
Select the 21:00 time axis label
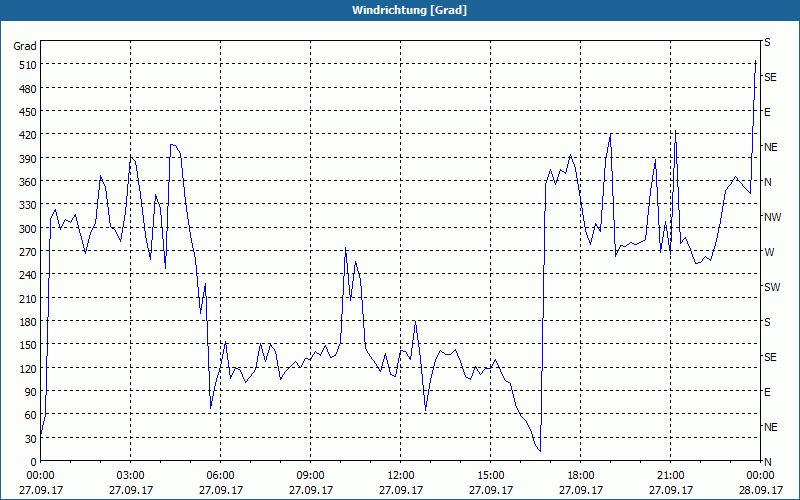pyautogui.click(x=670, y=475)
